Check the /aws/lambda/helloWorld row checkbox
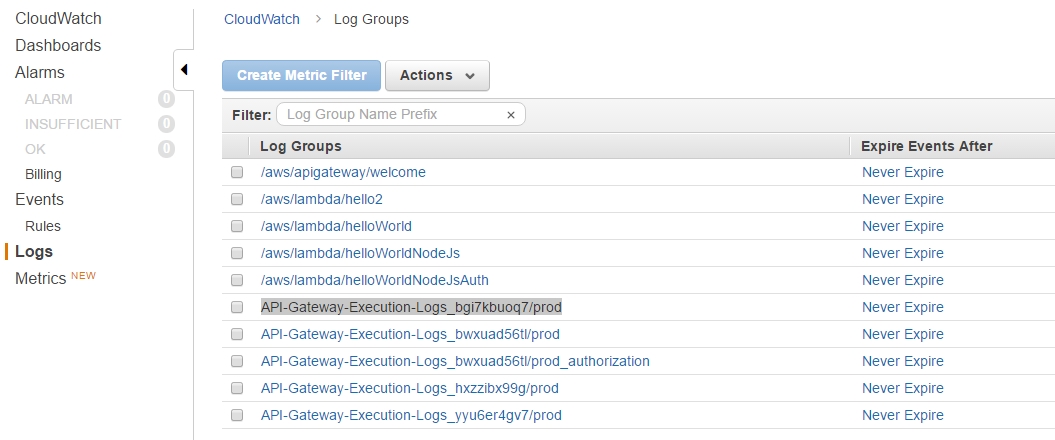 click(237, 226)
